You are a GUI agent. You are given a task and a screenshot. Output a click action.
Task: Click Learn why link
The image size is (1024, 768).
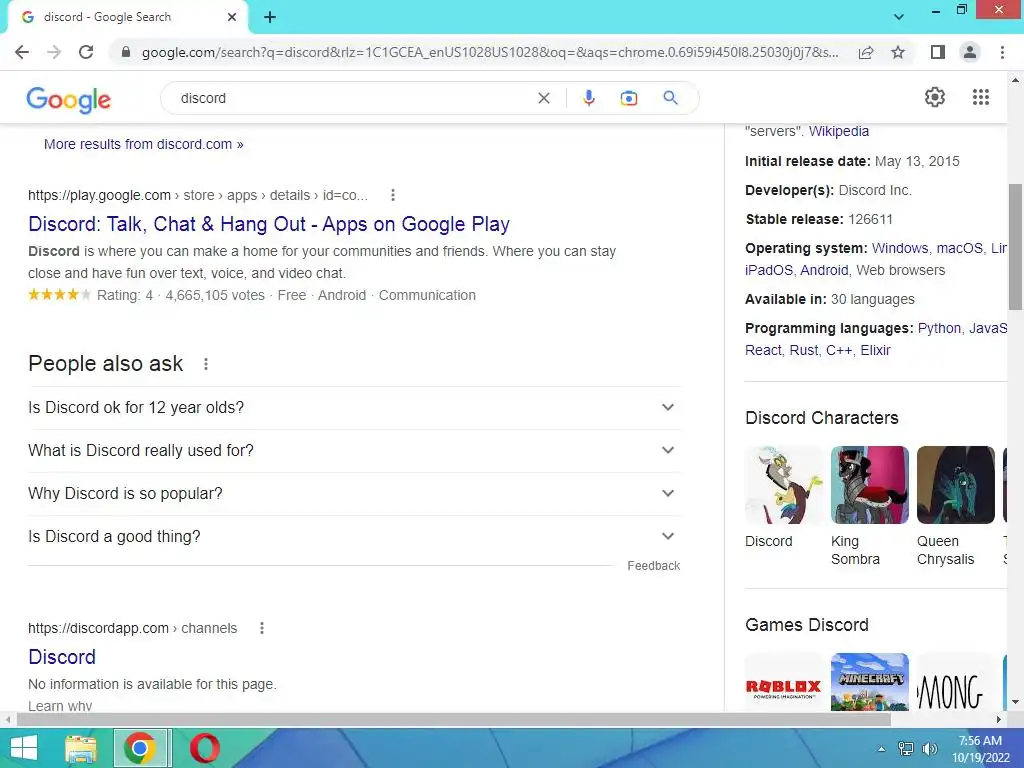click(x=60, y=706)
